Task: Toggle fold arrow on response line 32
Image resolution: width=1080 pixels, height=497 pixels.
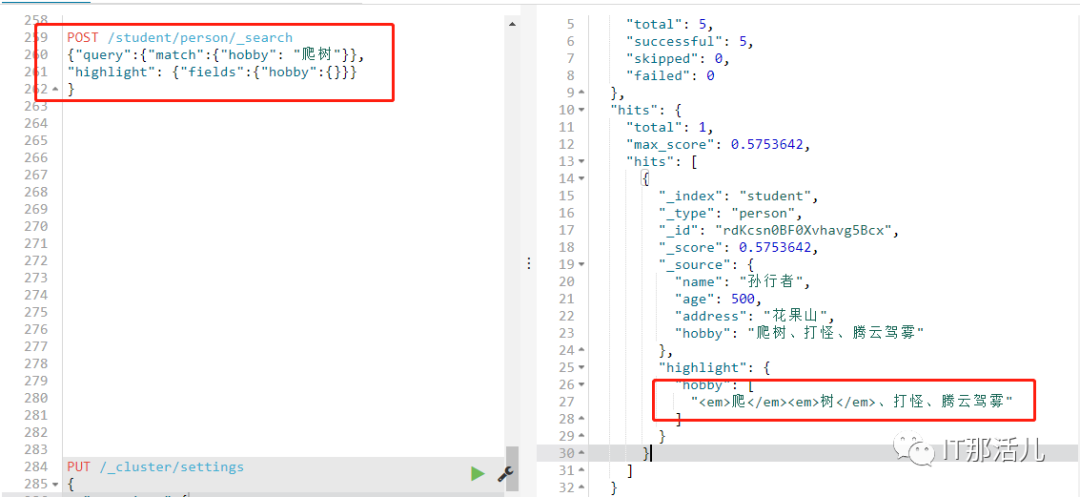Action: [581, 488]
